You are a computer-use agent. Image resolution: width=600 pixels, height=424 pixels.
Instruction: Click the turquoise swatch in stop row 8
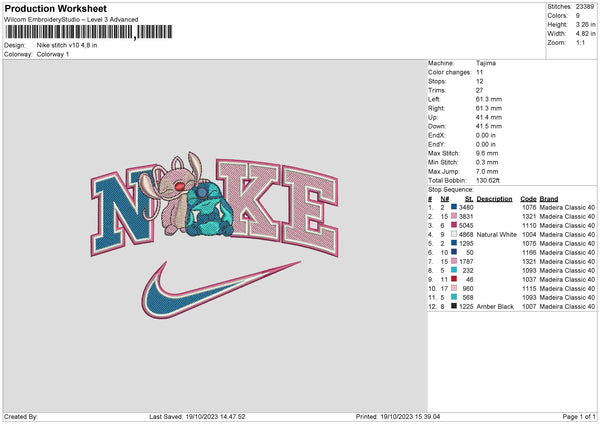[x=454, y=270]
